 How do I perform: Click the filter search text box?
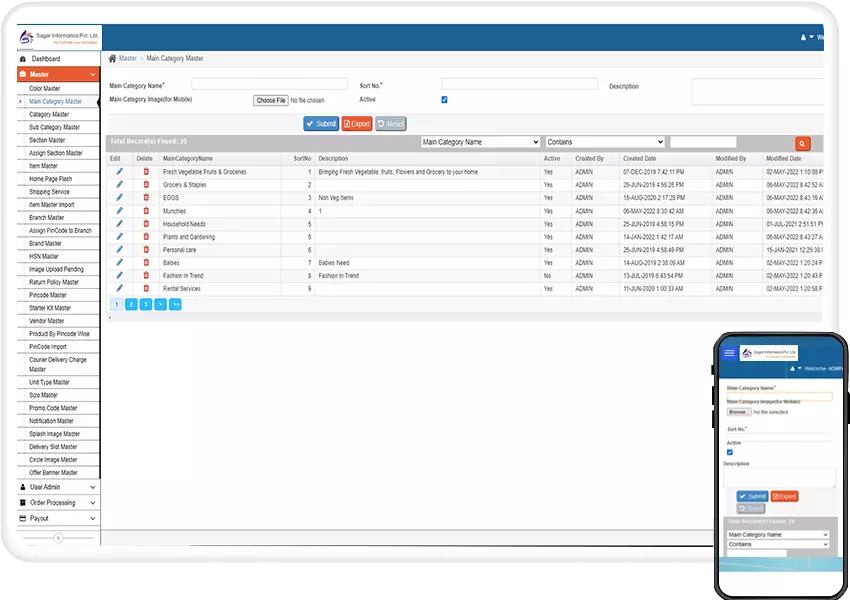[703, 142]
